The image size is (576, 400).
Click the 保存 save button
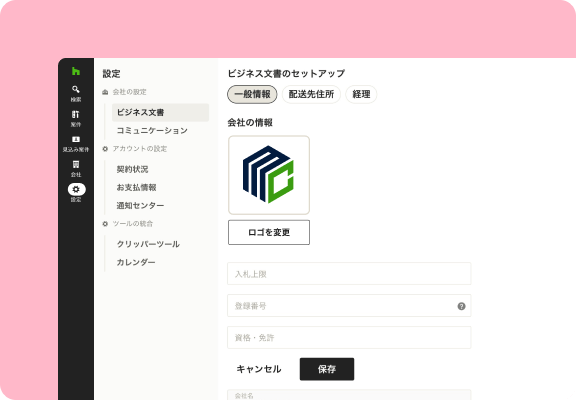click(x=327, y=369)
